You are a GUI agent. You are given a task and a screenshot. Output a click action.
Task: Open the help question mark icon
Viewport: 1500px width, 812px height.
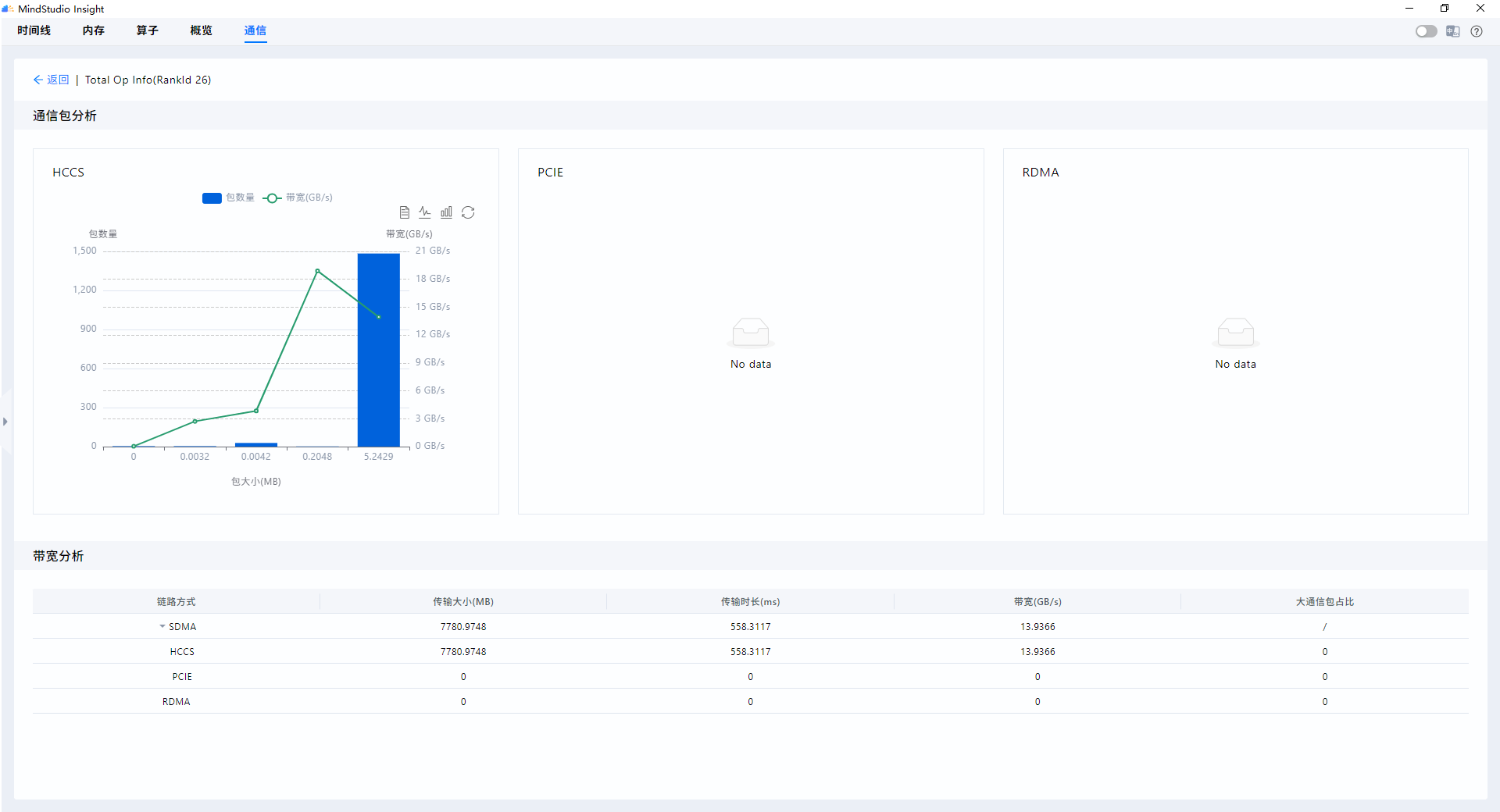point(1476,31)
